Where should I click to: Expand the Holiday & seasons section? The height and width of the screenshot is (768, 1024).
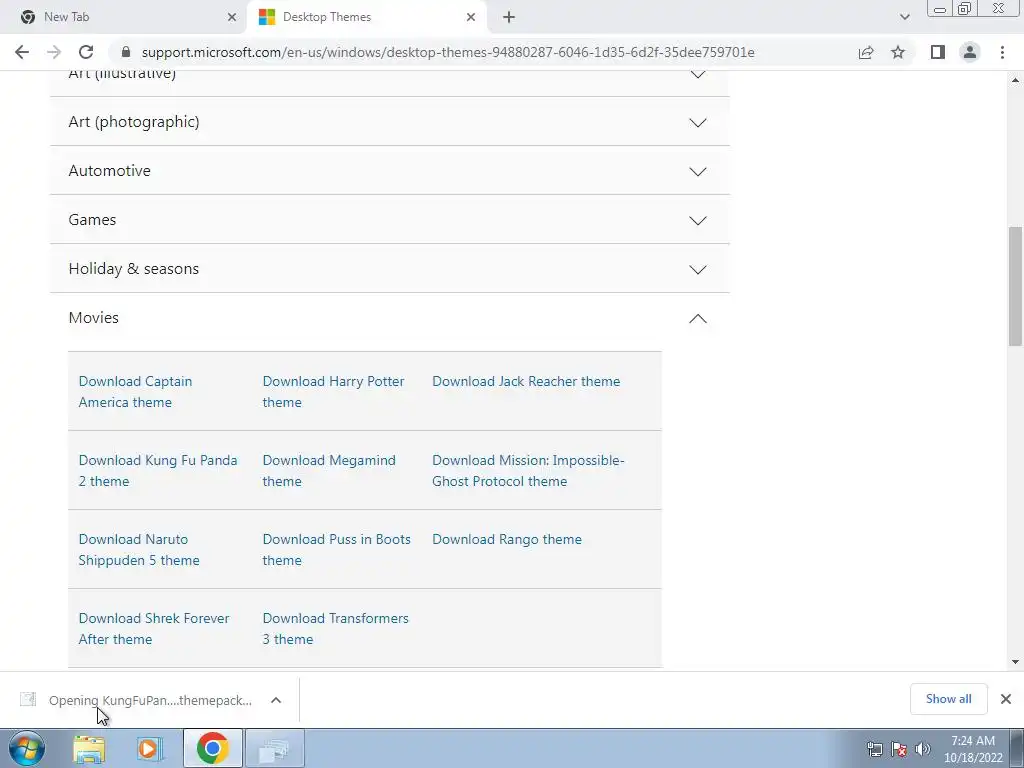tap(389, 268)
